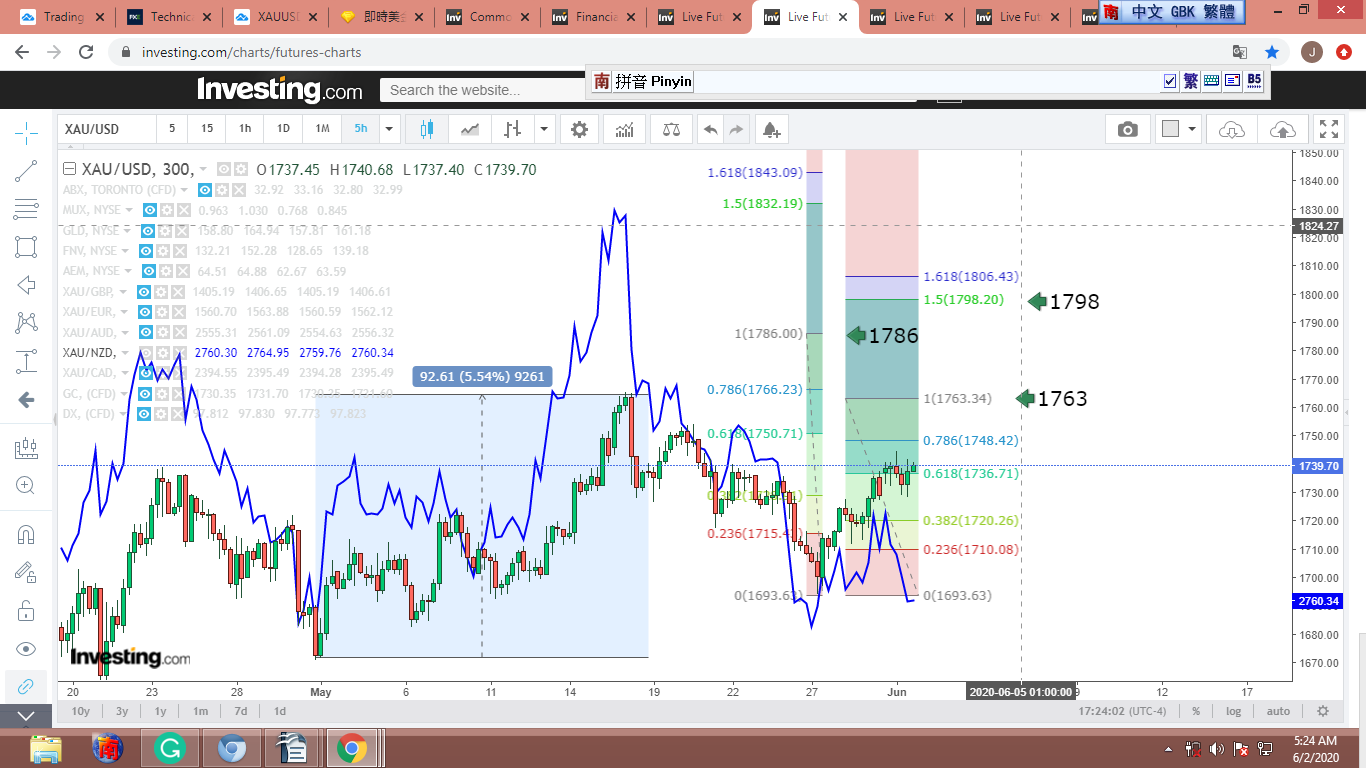Viewport: 1366px width, 768px height.
Task: Expand the XAU/NZD legend dropdown
Action: tap(125, 353)
